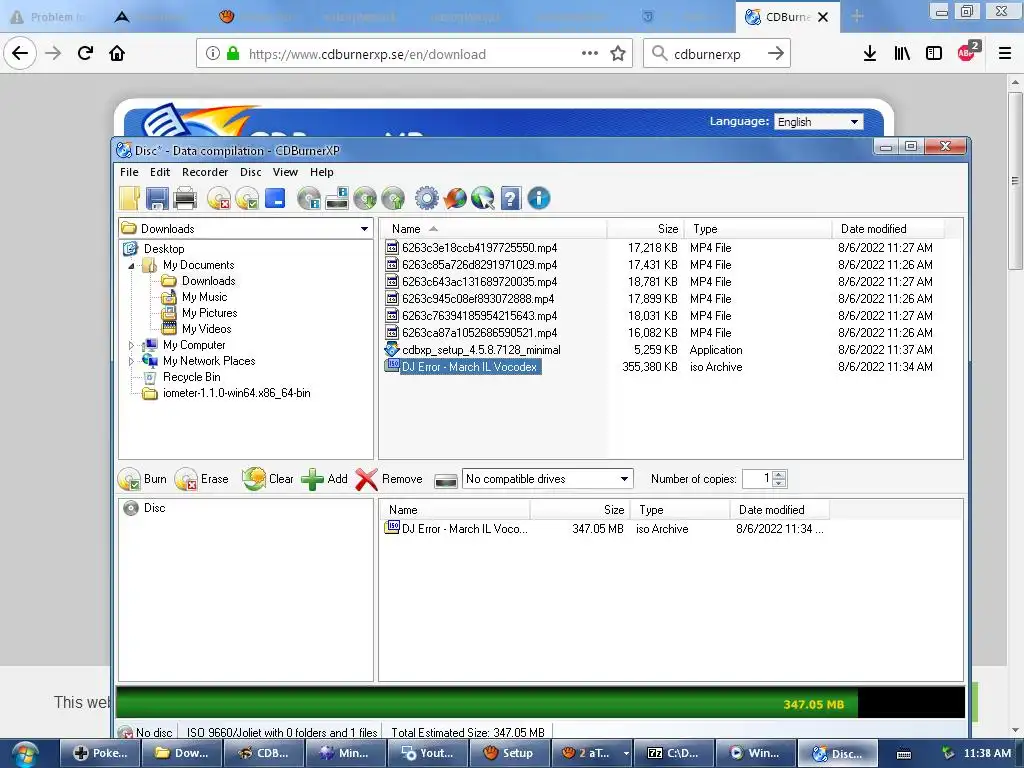Sort file browser by Date modified column
This screenshot has width=1024, height=768.
888,229
